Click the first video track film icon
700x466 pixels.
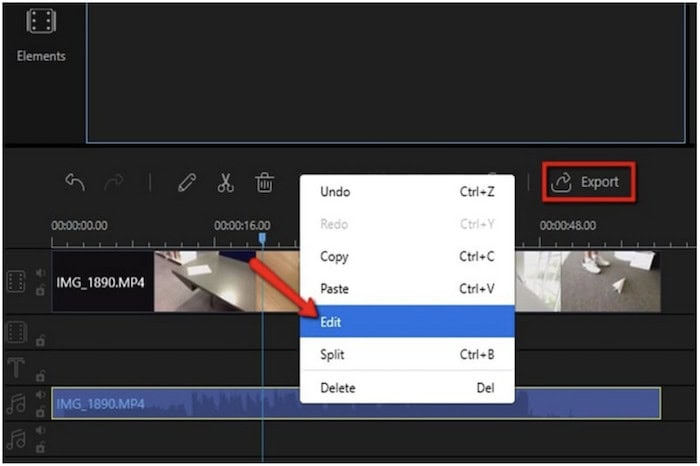pos(17,282)
